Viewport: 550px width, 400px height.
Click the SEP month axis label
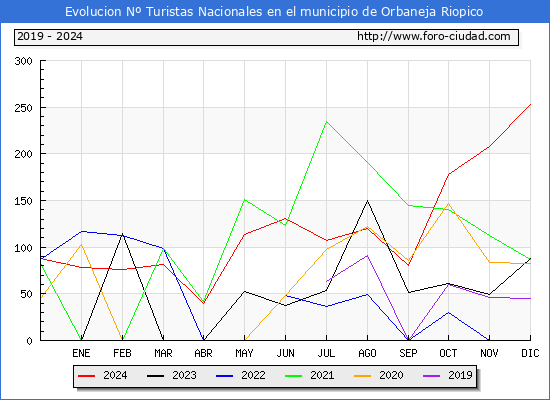408,353
